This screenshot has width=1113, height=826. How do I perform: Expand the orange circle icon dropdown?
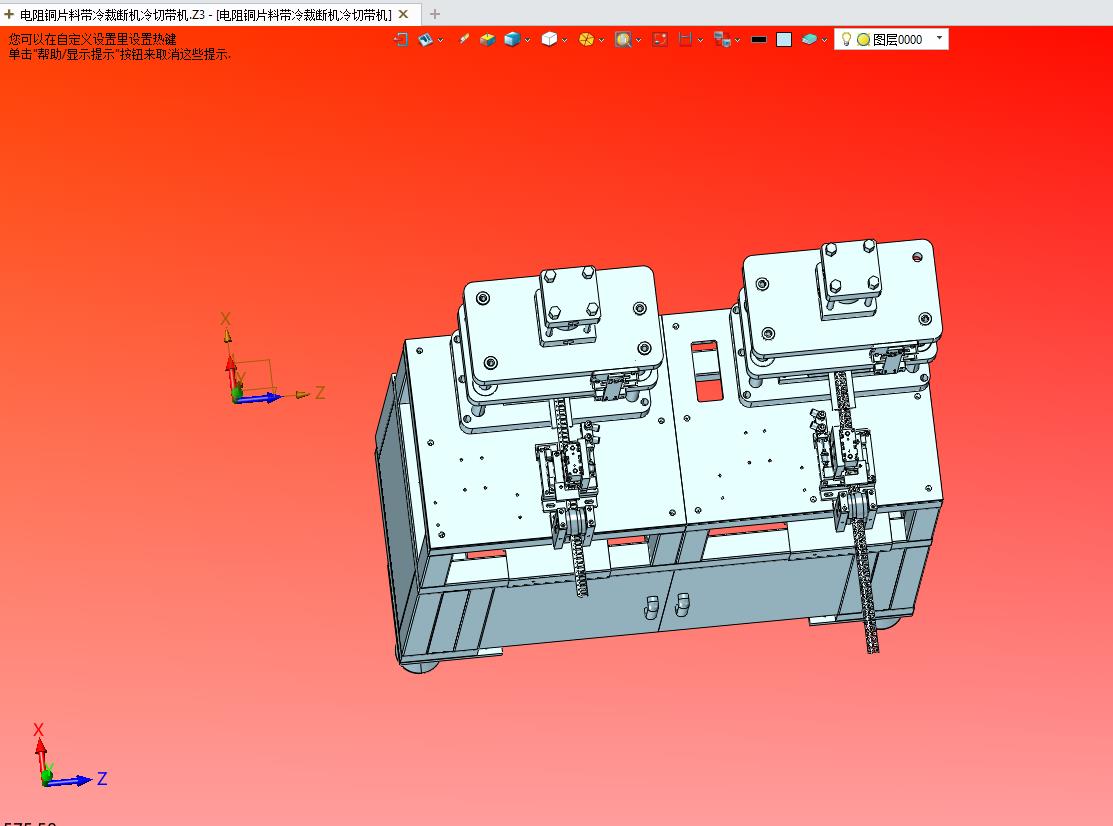tap(601, 40)
